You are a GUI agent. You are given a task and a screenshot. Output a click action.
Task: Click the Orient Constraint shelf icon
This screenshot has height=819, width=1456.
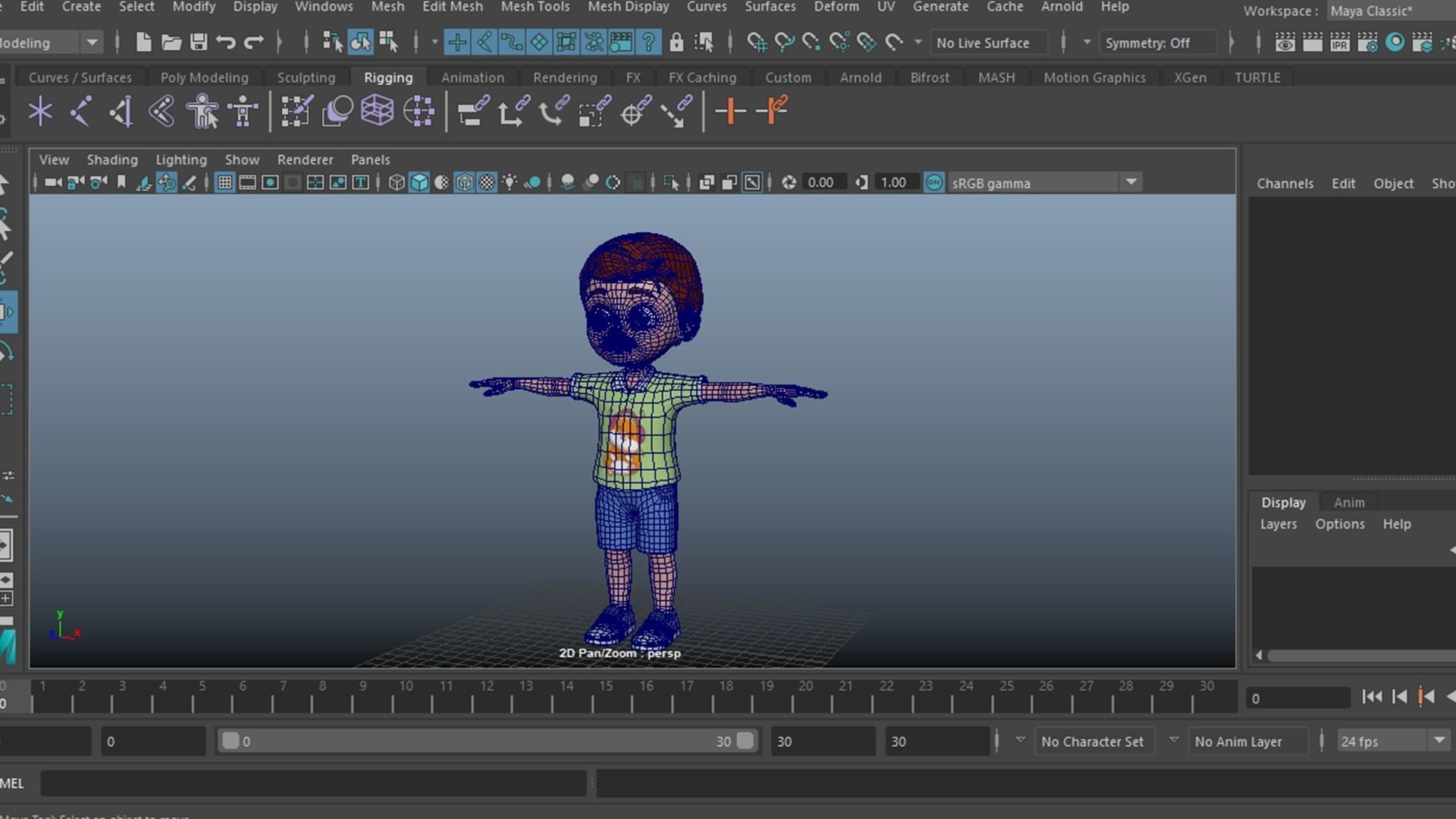tap(554, 111)
